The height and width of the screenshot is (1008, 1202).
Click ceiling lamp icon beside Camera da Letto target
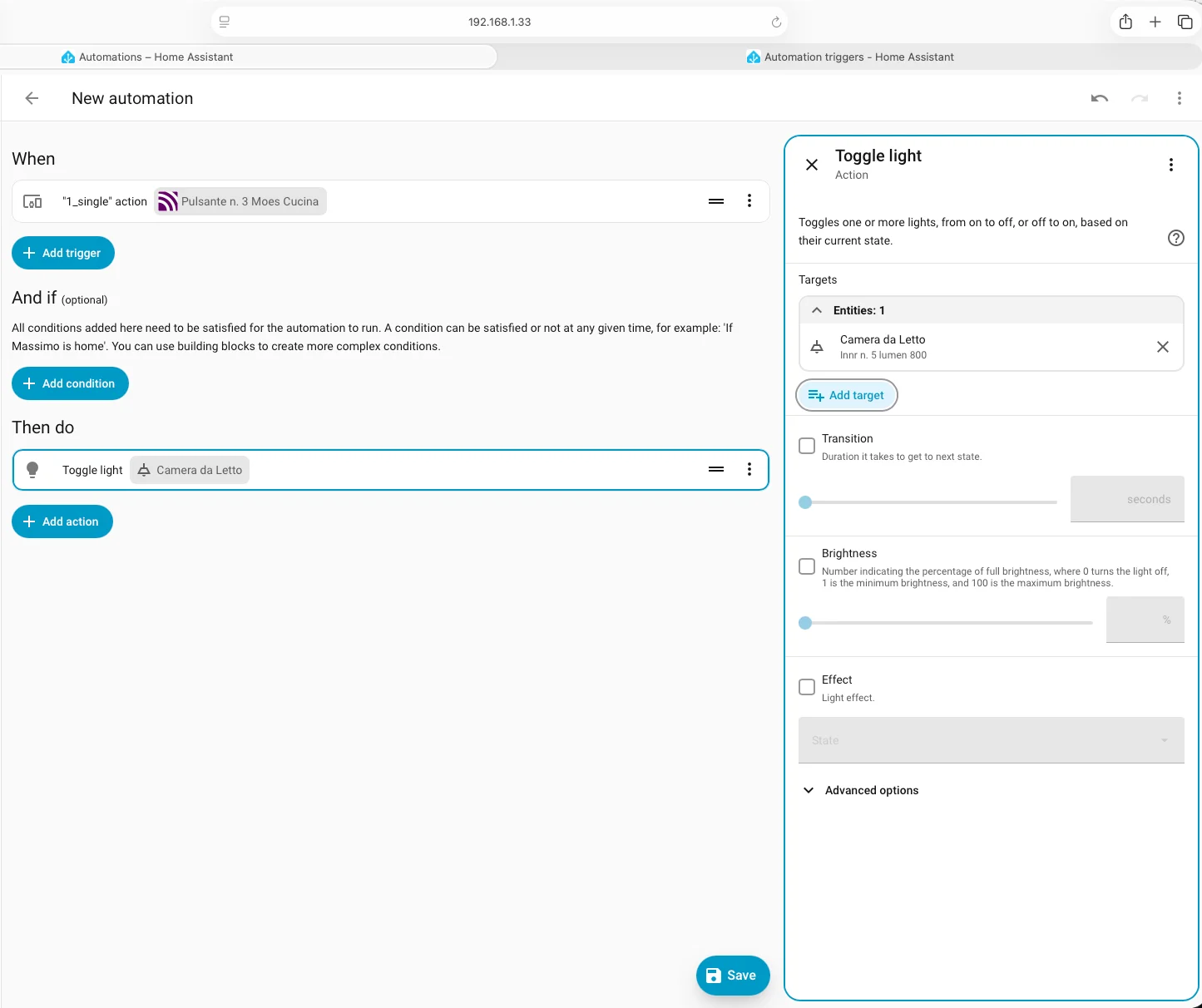coord(817,347)
